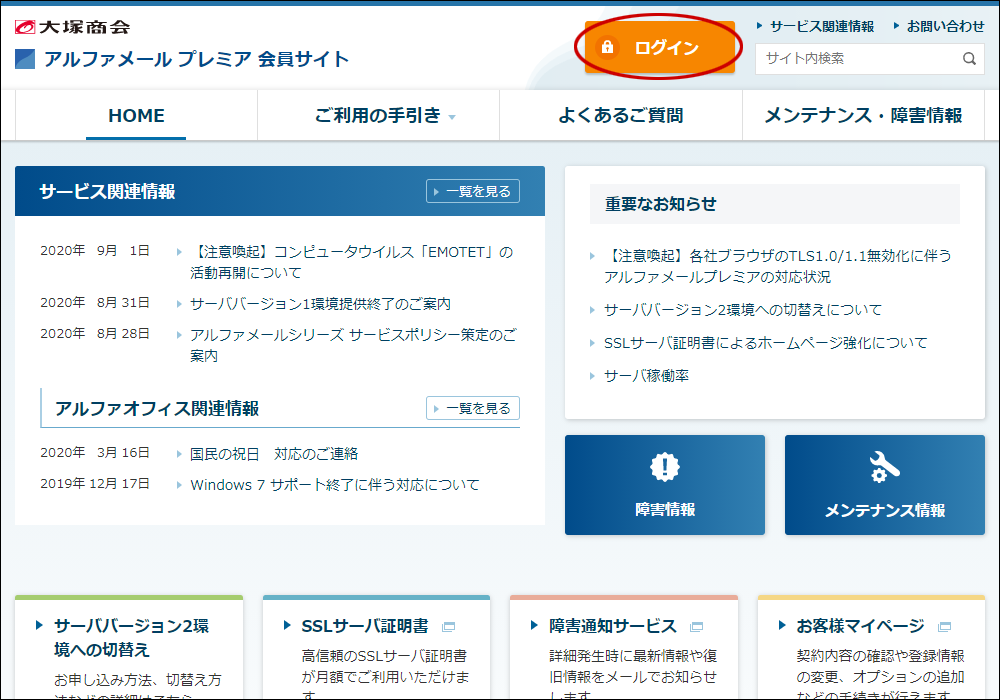This screenshot has height=700, width=1000.
Task: Click external-window icon beside 障害通知サービス
Action: tap(696, 627)
